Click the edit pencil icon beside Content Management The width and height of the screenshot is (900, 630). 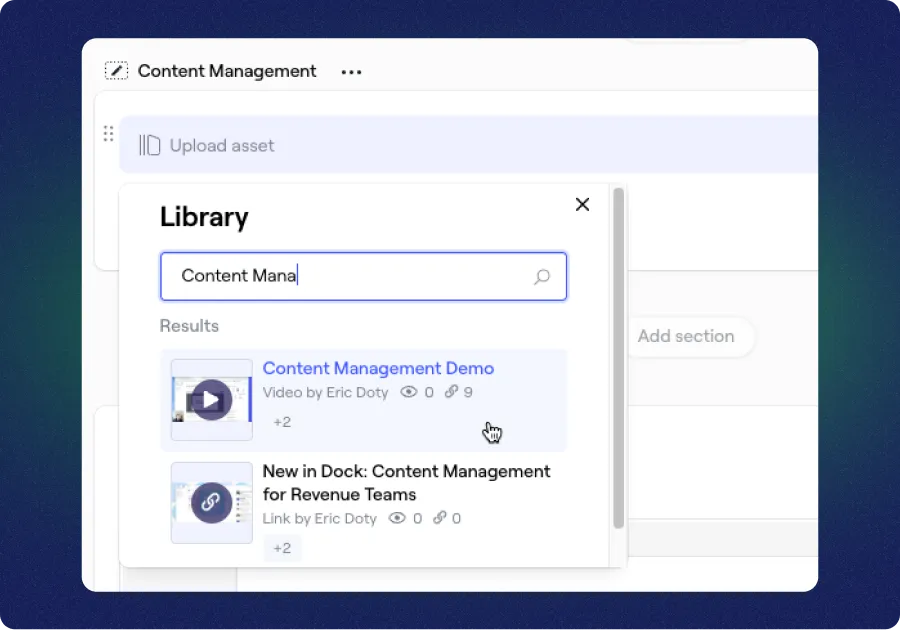116,71
